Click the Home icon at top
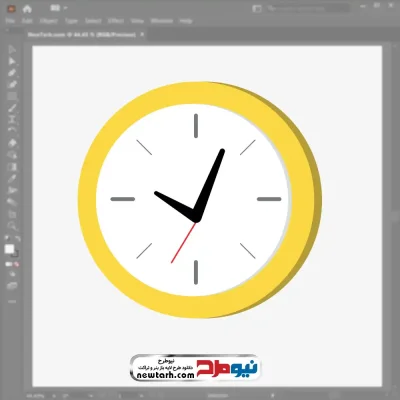The height and width of the screenshot is (400, 400). click(27, 9)
